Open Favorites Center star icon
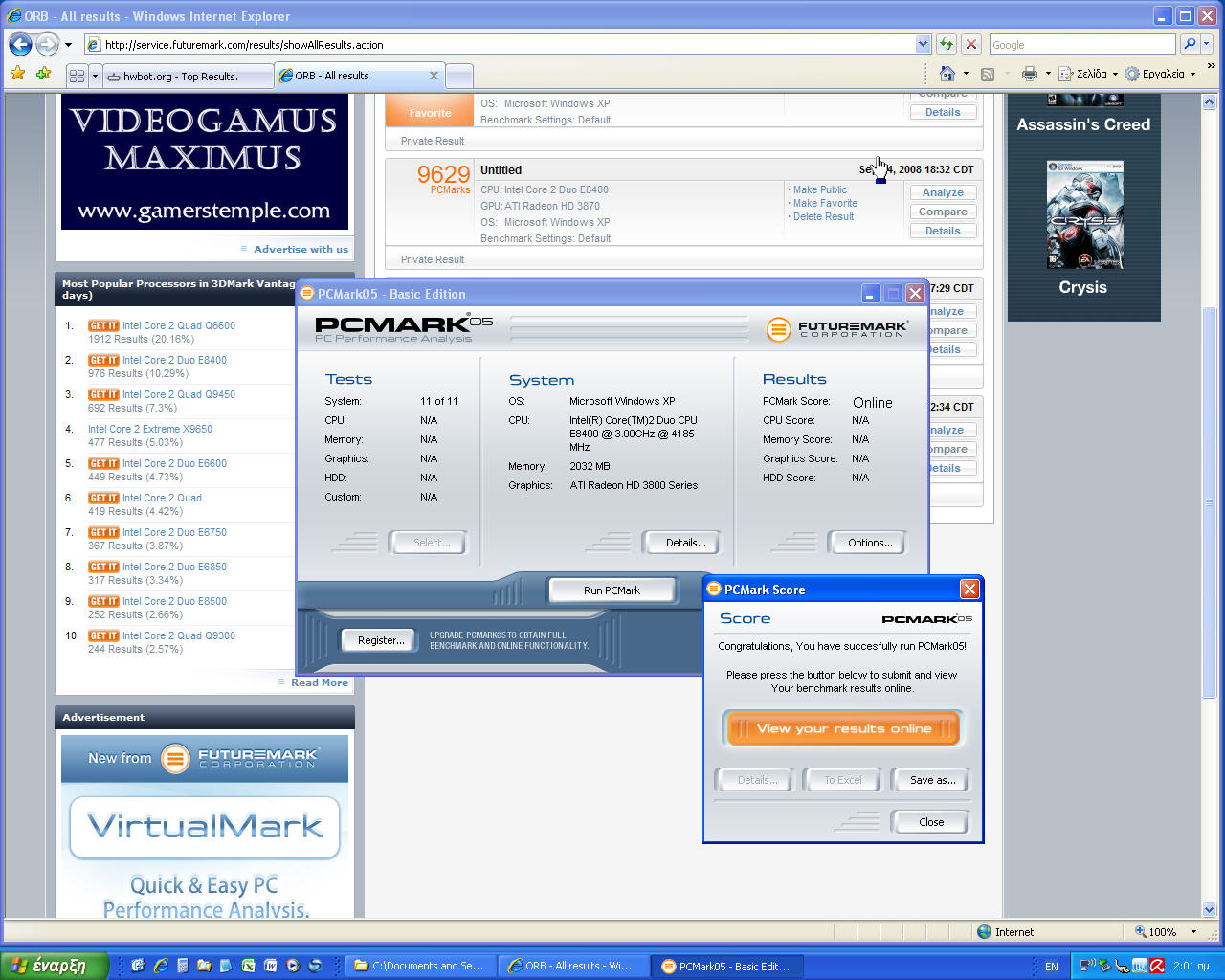The image size is (1225, 980). (18, 74)
